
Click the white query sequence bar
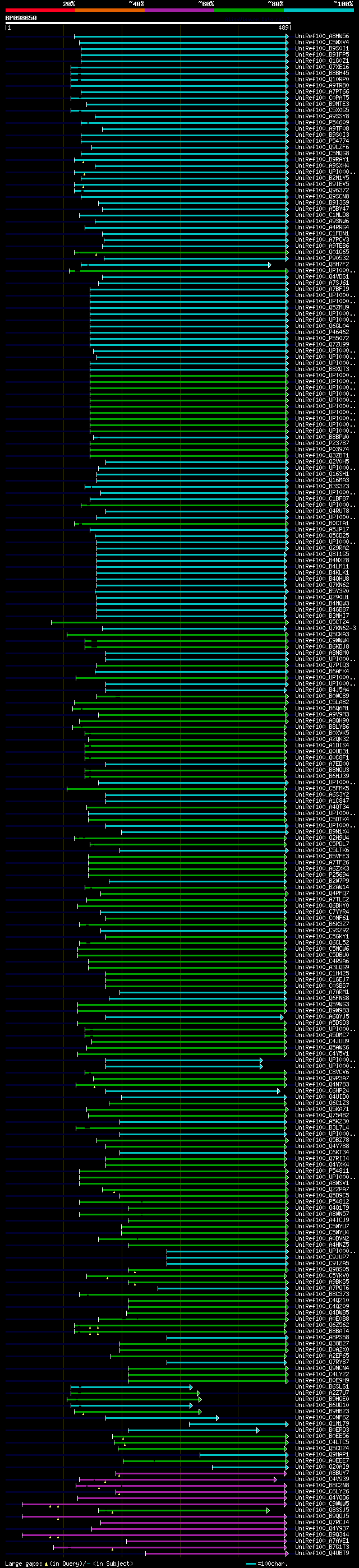click(148, 23)
